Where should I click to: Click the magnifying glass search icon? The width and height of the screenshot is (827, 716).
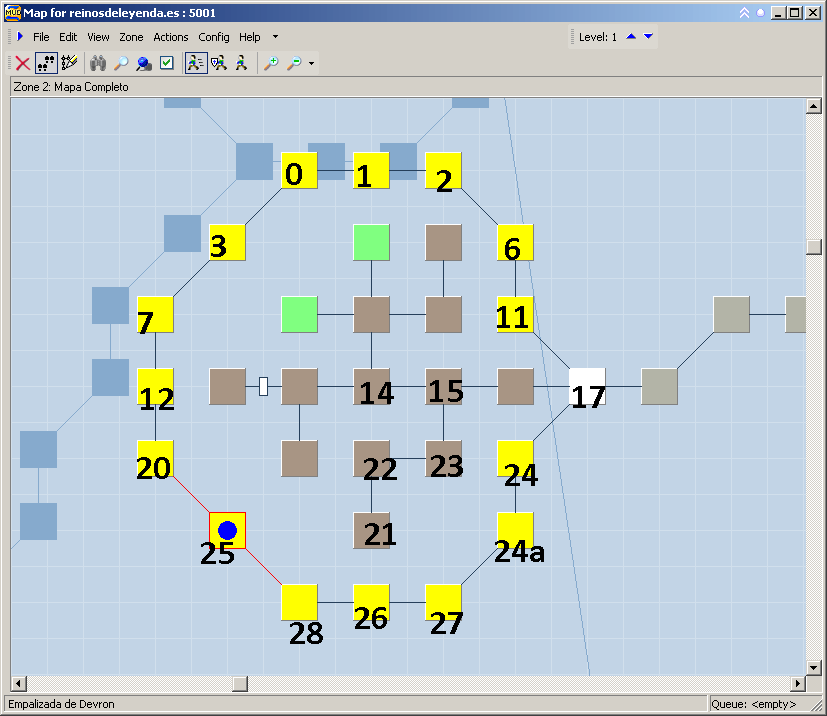click(121, 63)
